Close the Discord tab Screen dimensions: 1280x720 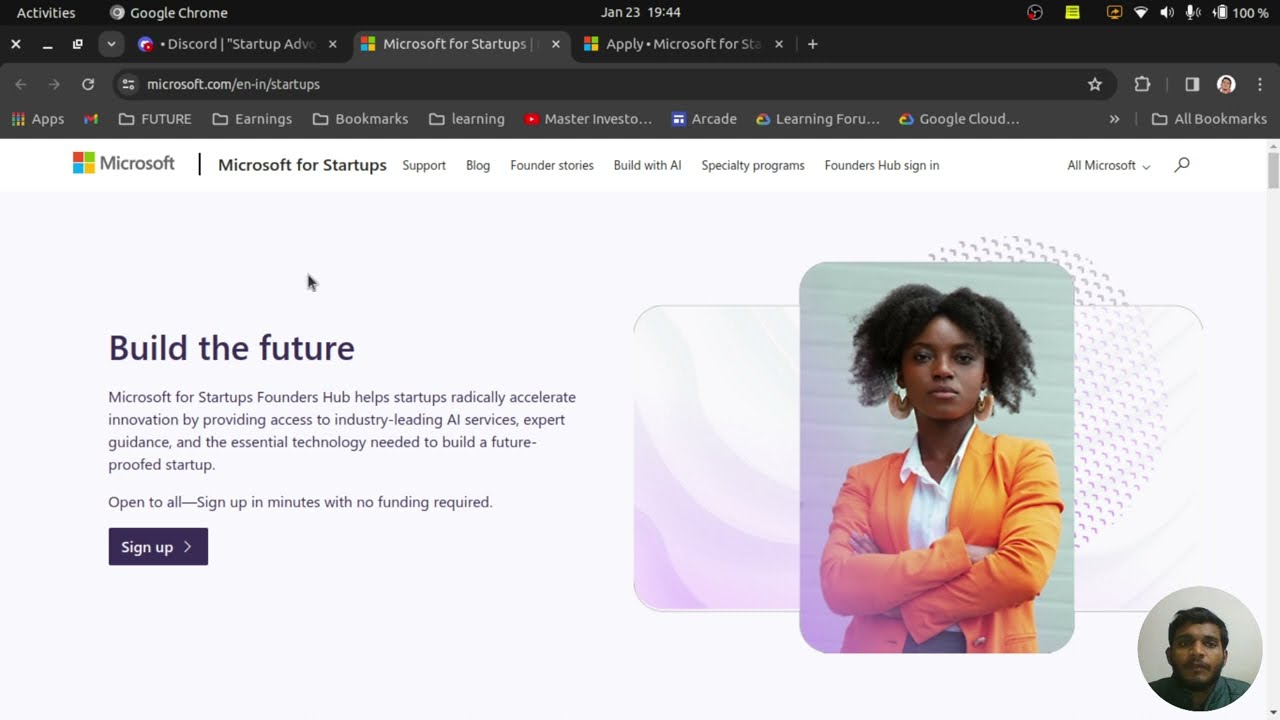333,44
